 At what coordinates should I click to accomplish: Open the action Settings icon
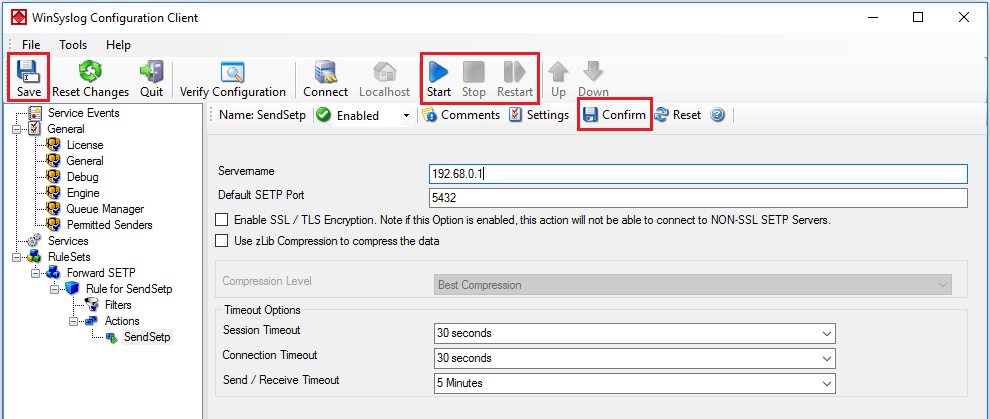click(x=539, y=115)
